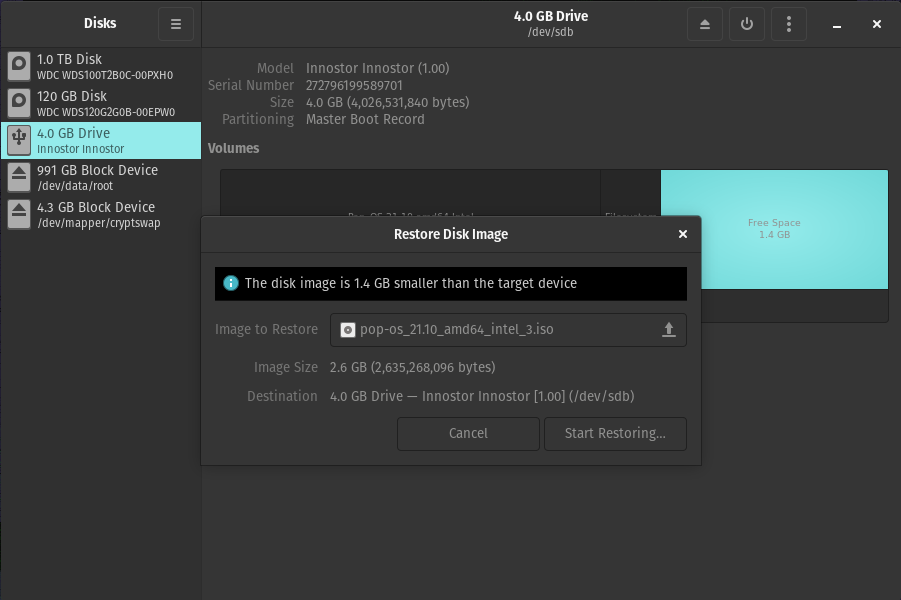Click the info icon in the warning banner
The width and height of the screenshot is (901, 600).
click(x=231, y=283)
